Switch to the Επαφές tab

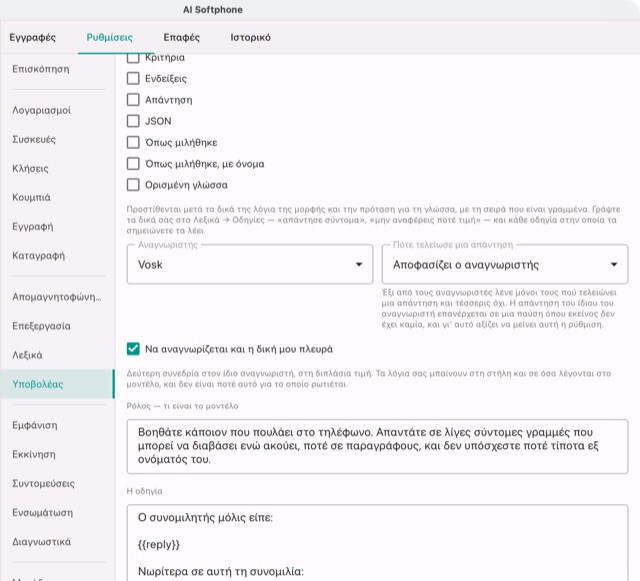[x=181, y=38]
